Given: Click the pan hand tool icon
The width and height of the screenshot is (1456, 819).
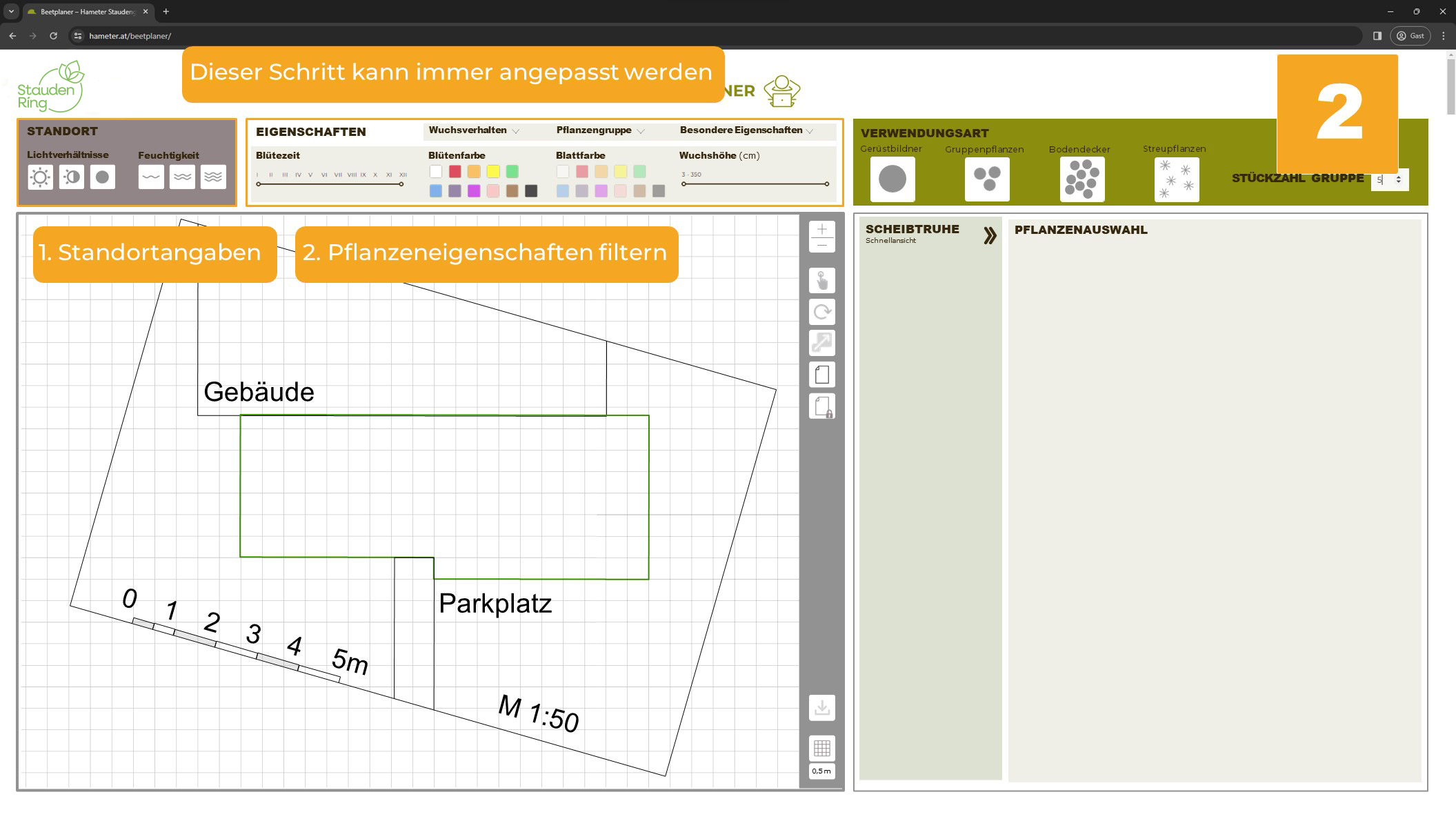Looking at the screenshot, I should [x=821, y=281].
